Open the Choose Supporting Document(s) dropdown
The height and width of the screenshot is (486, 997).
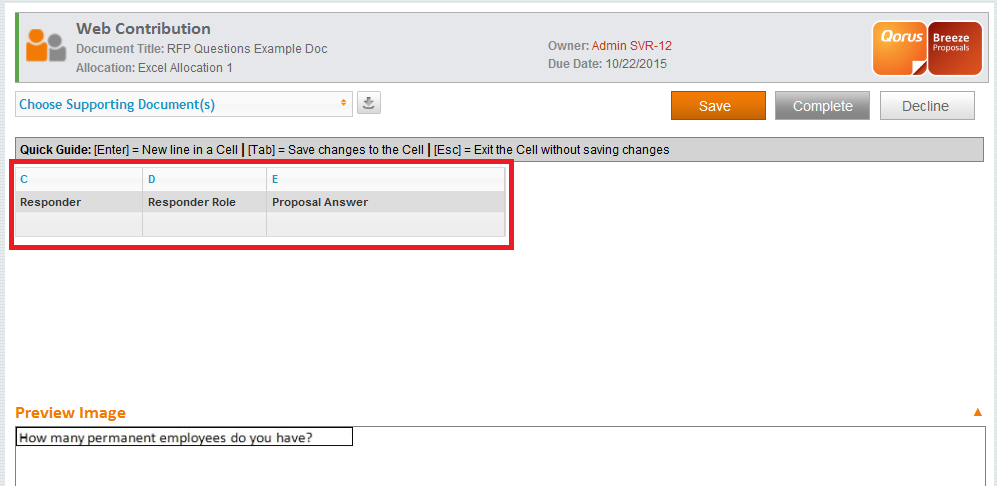pyautogui.click(x=184, y=104)
